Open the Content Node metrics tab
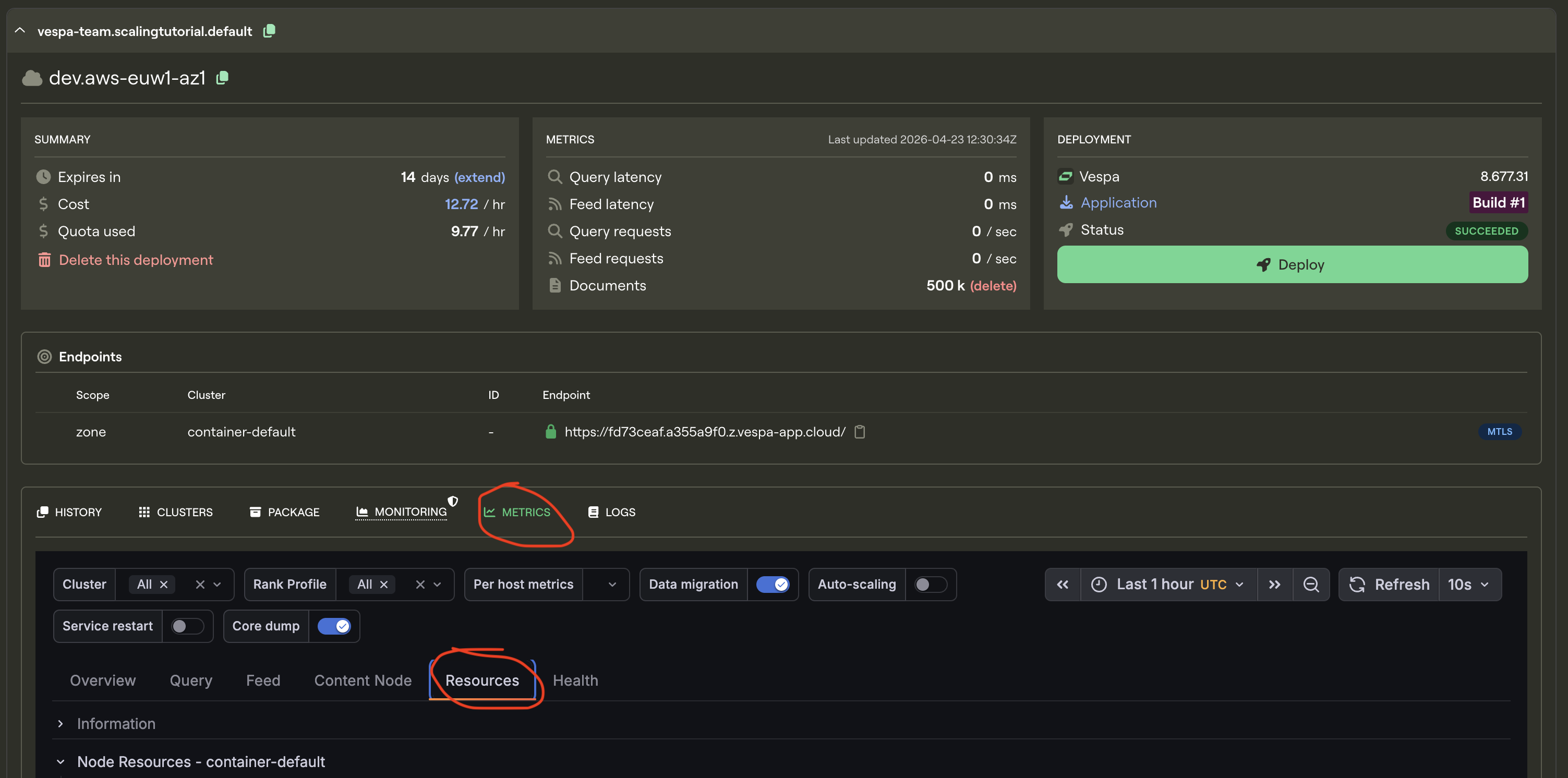 point(363,680)
